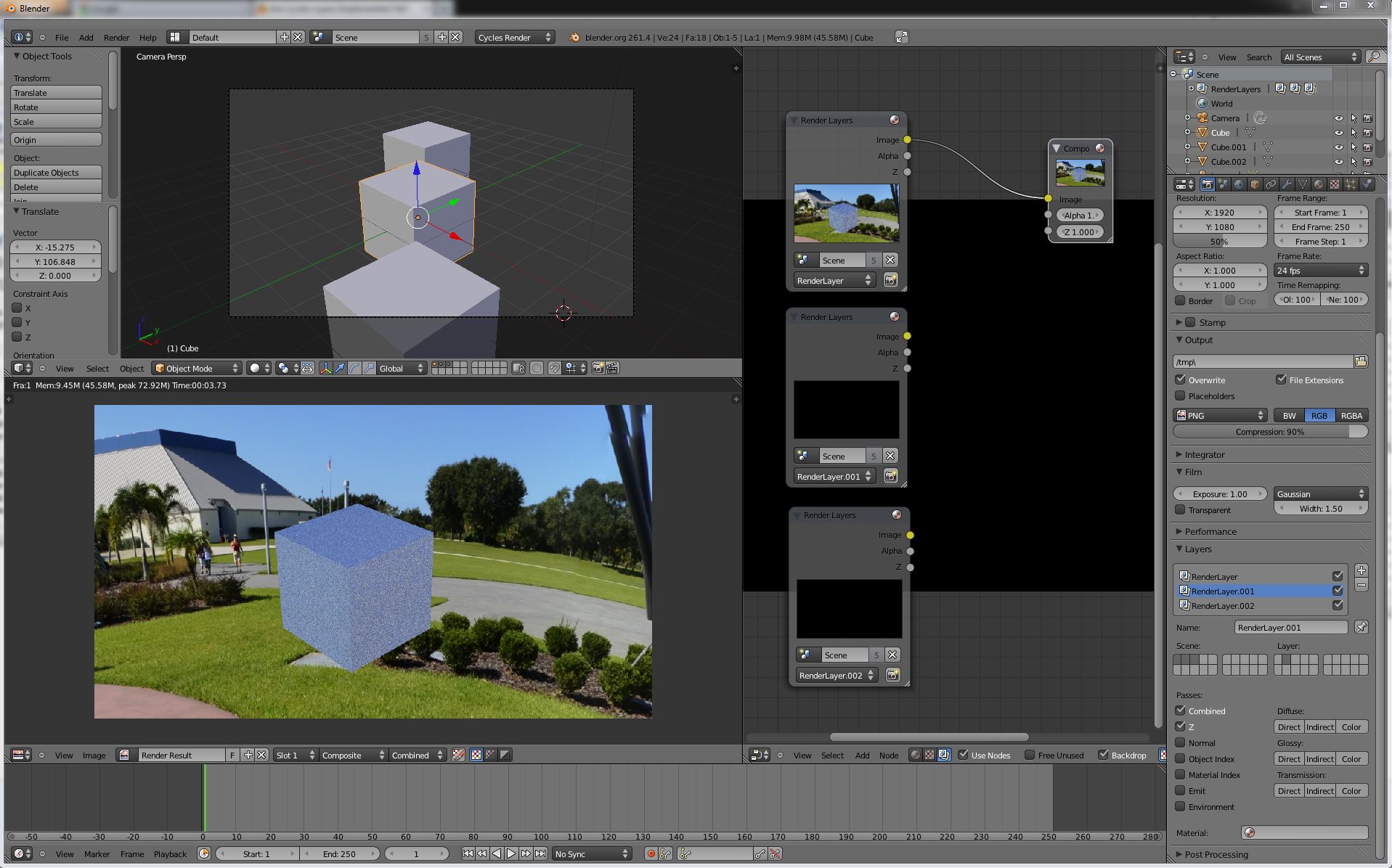Toggle the Use Nodes checkbox
This screenshot has height=868, width=1392.
tap(963, 755)
